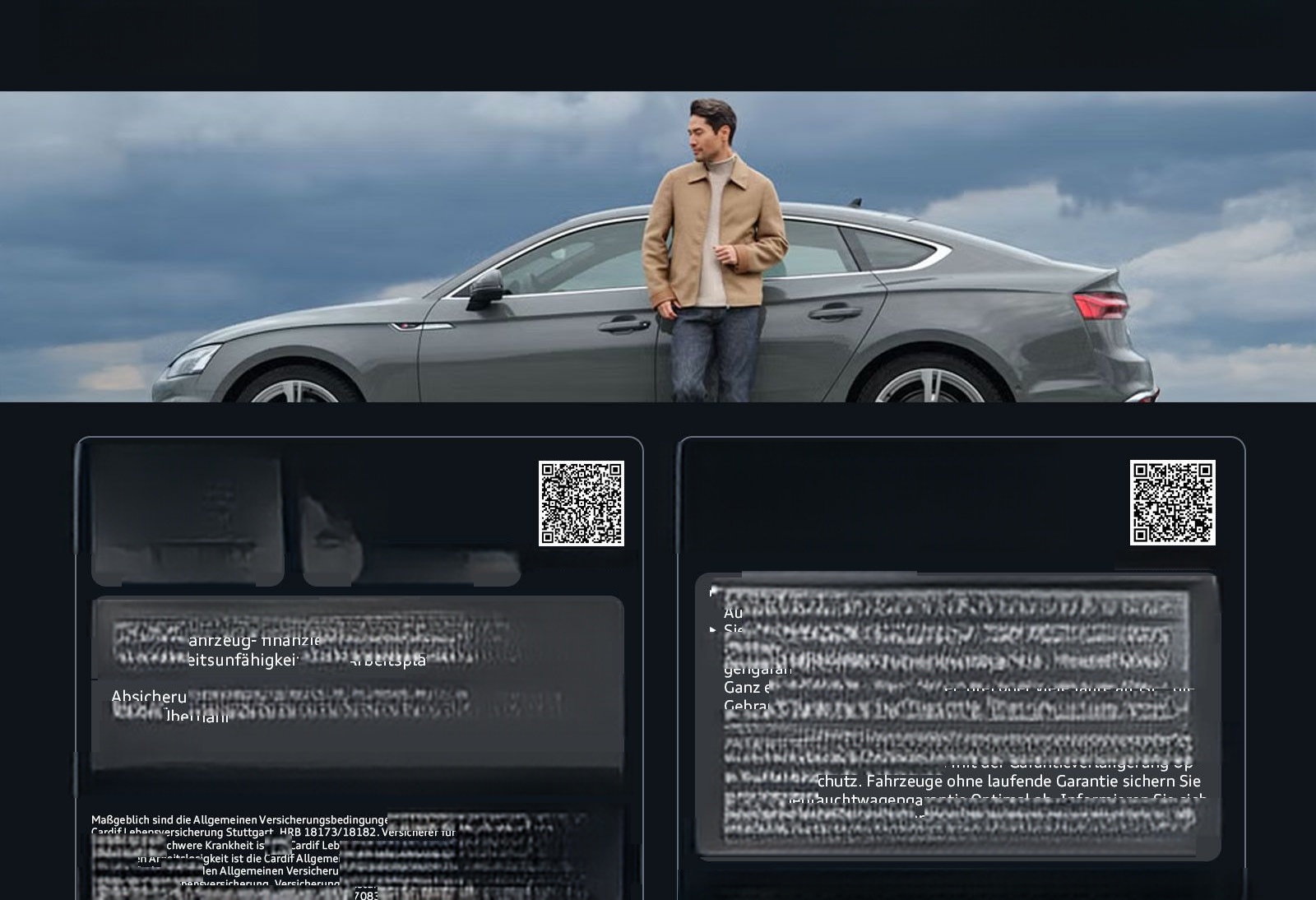Click the car's rear wheel
The image size is (1316, 900).
coord(929,385)
